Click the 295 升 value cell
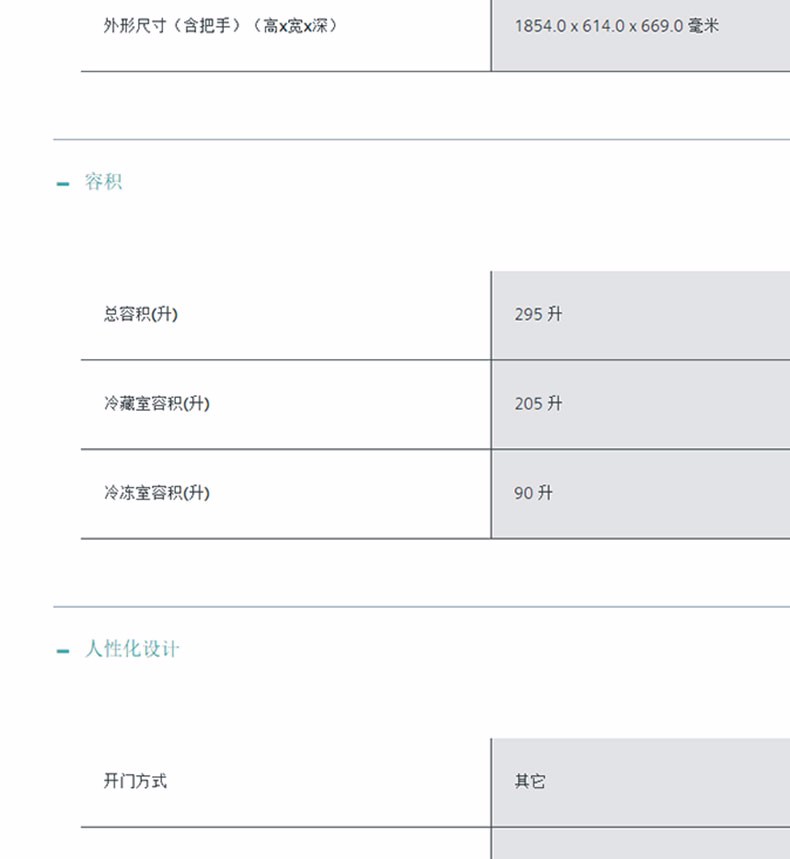 539,314
